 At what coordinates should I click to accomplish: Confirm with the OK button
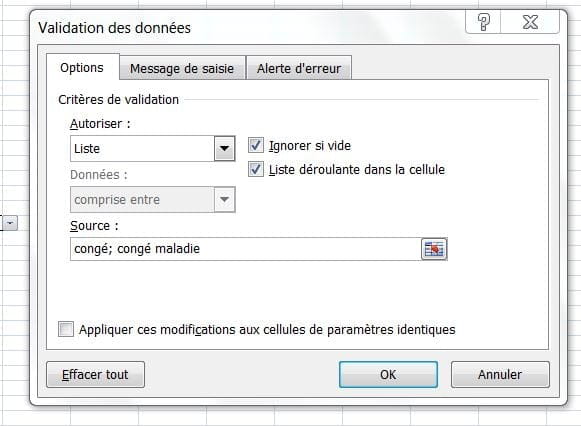(388, 375)
